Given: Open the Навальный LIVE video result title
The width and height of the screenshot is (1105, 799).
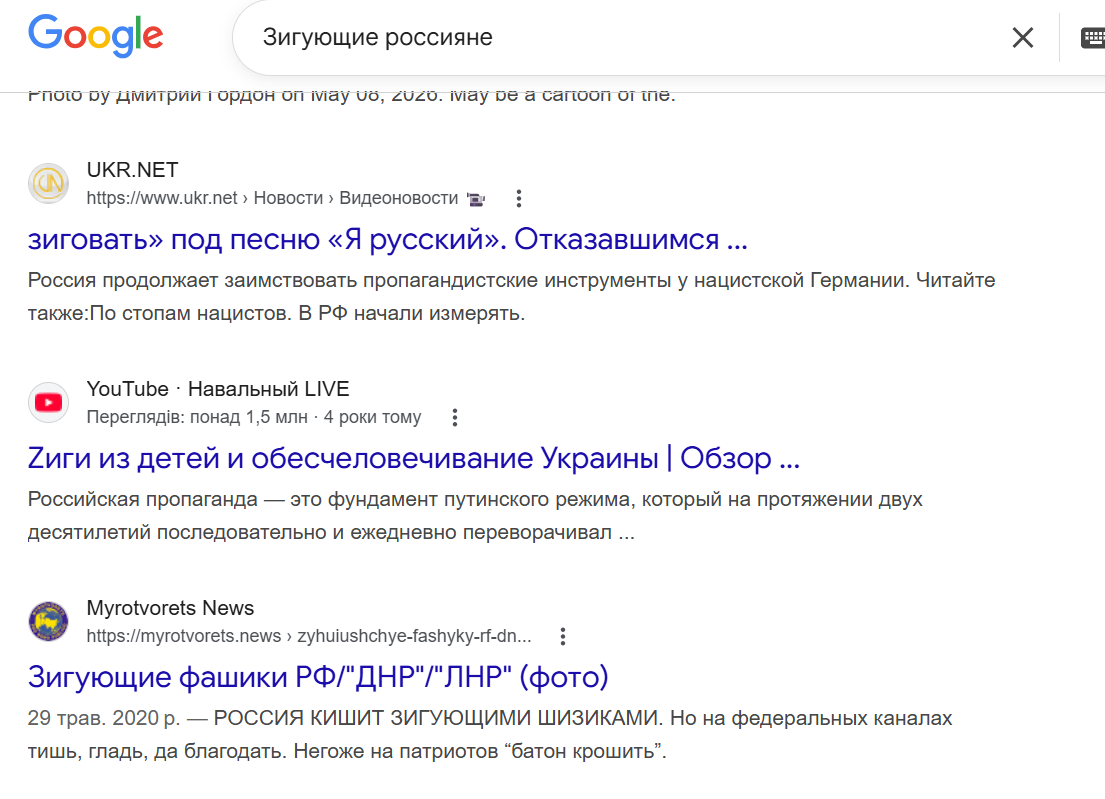Looking at the screenshot, I should [414, 459].
